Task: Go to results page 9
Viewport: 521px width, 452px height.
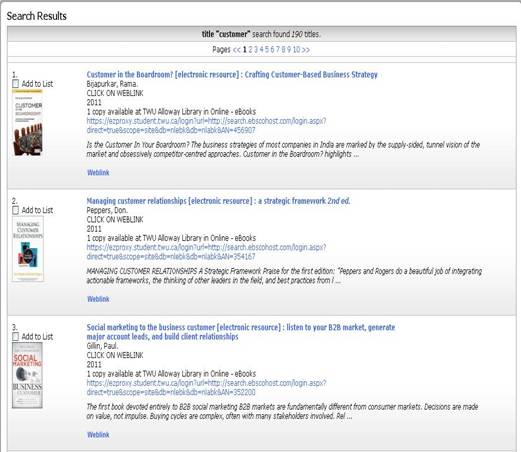Action: pos(289,49)
